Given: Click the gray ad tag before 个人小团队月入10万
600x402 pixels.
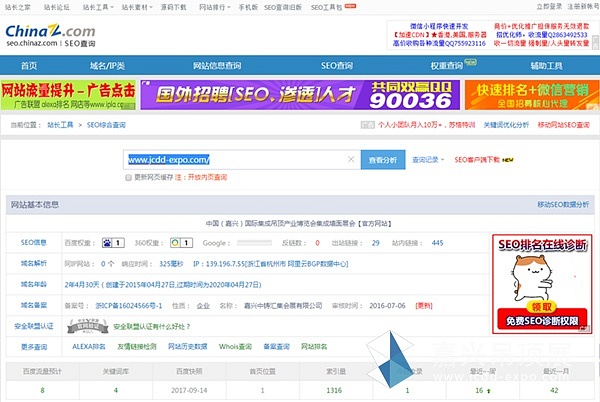Looking at the screenshot, I should click(367, 125).
